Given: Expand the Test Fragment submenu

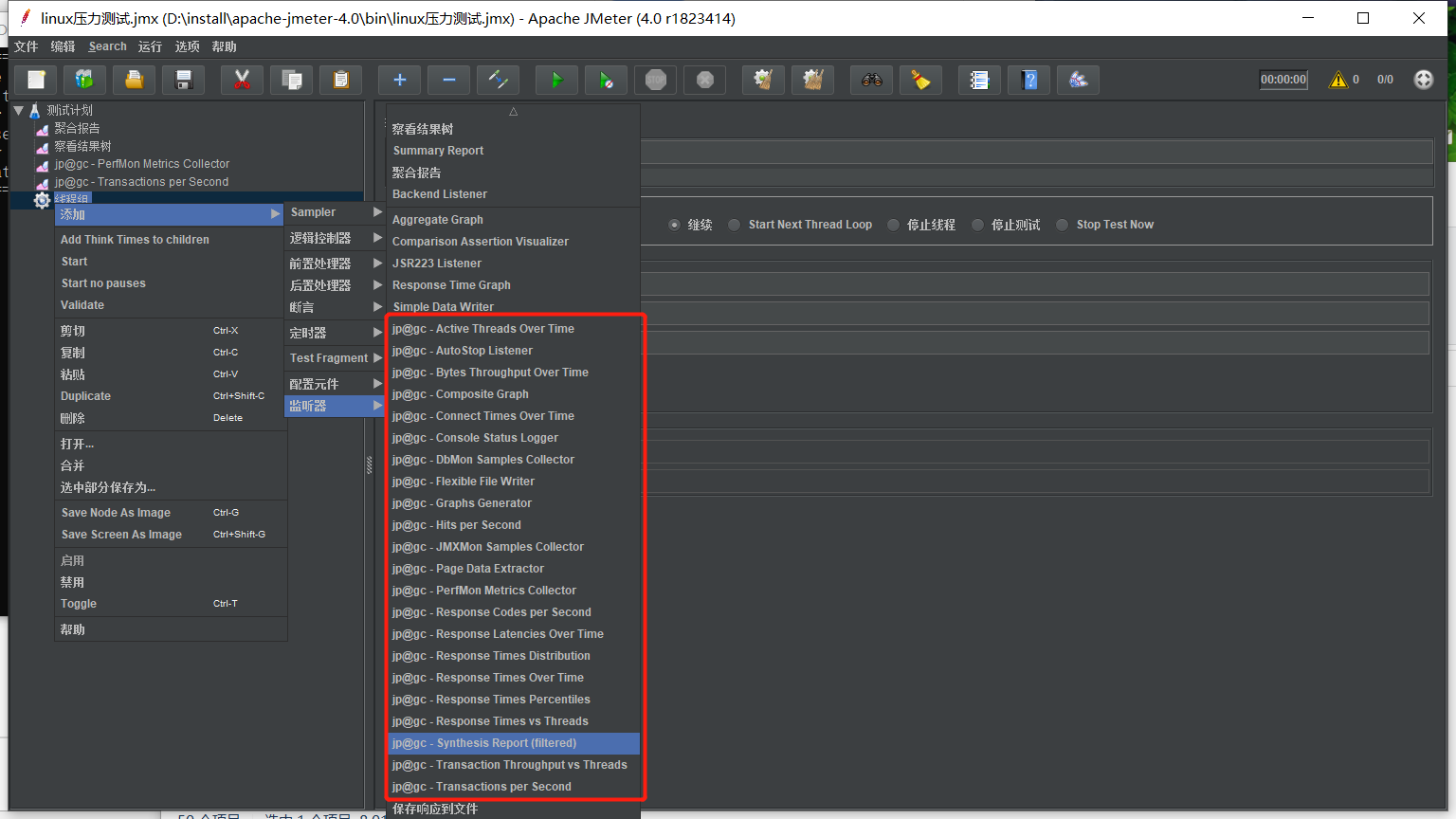Looking at the screenshot, I should 335,358.
